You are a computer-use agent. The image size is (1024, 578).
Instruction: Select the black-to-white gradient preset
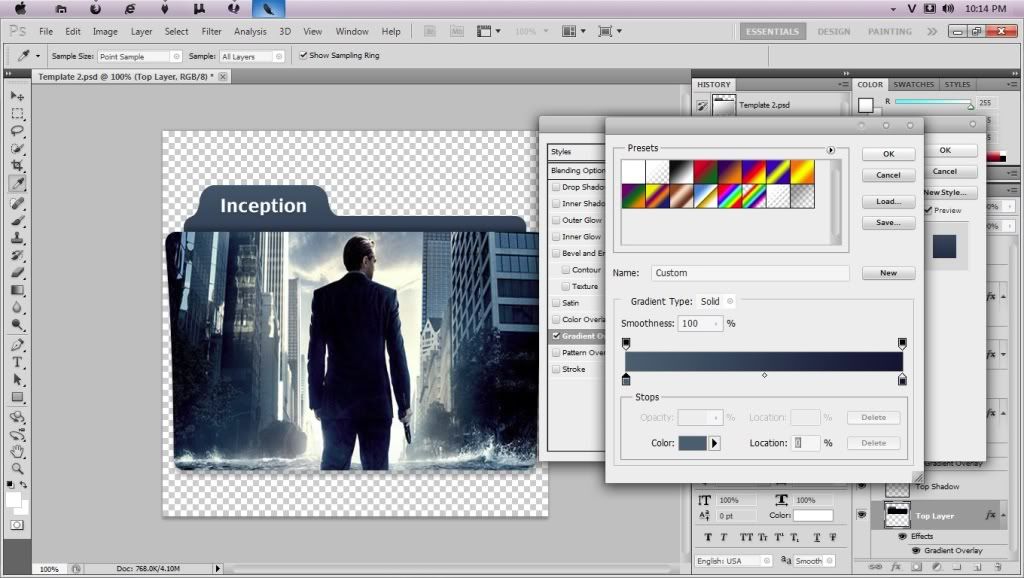click(x=681, y=172)
